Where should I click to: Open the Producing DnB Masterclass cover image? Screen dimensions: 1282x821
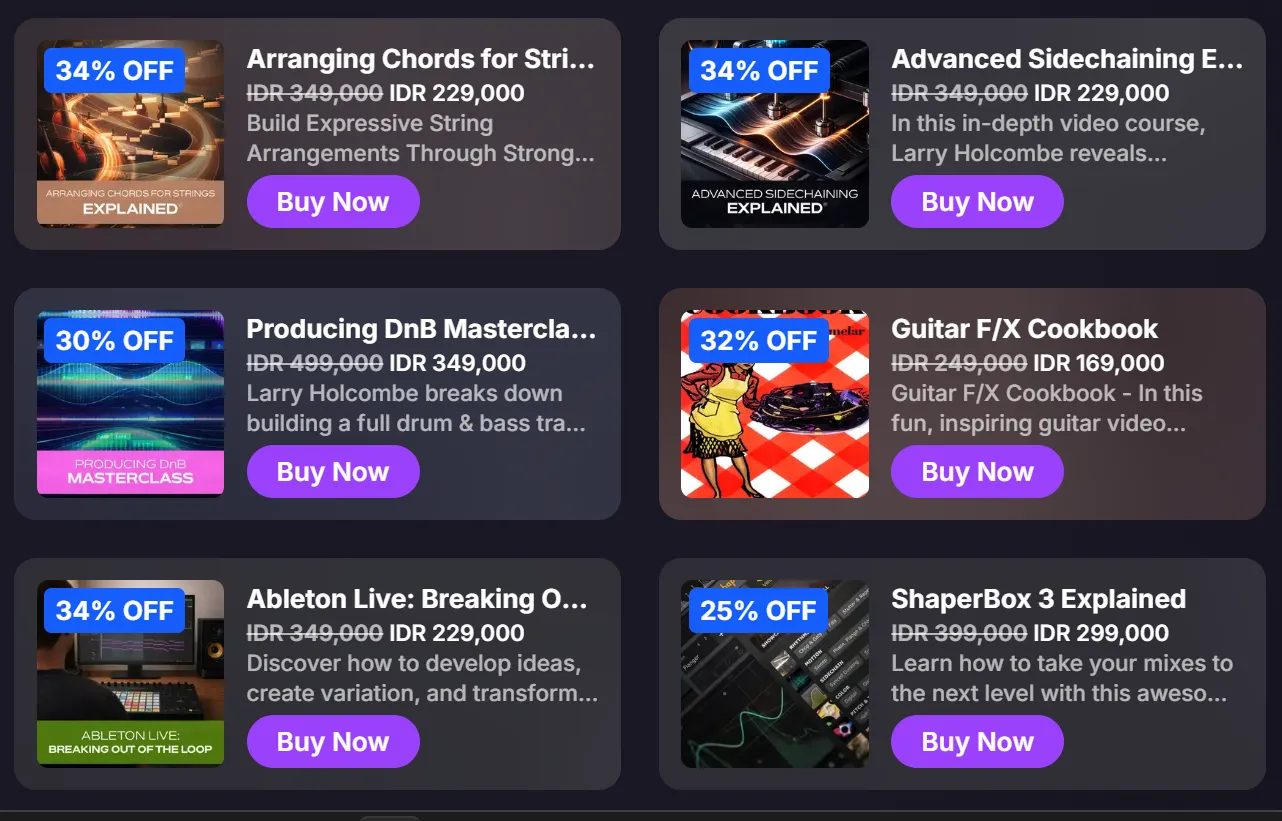click(x=130, y=403)
